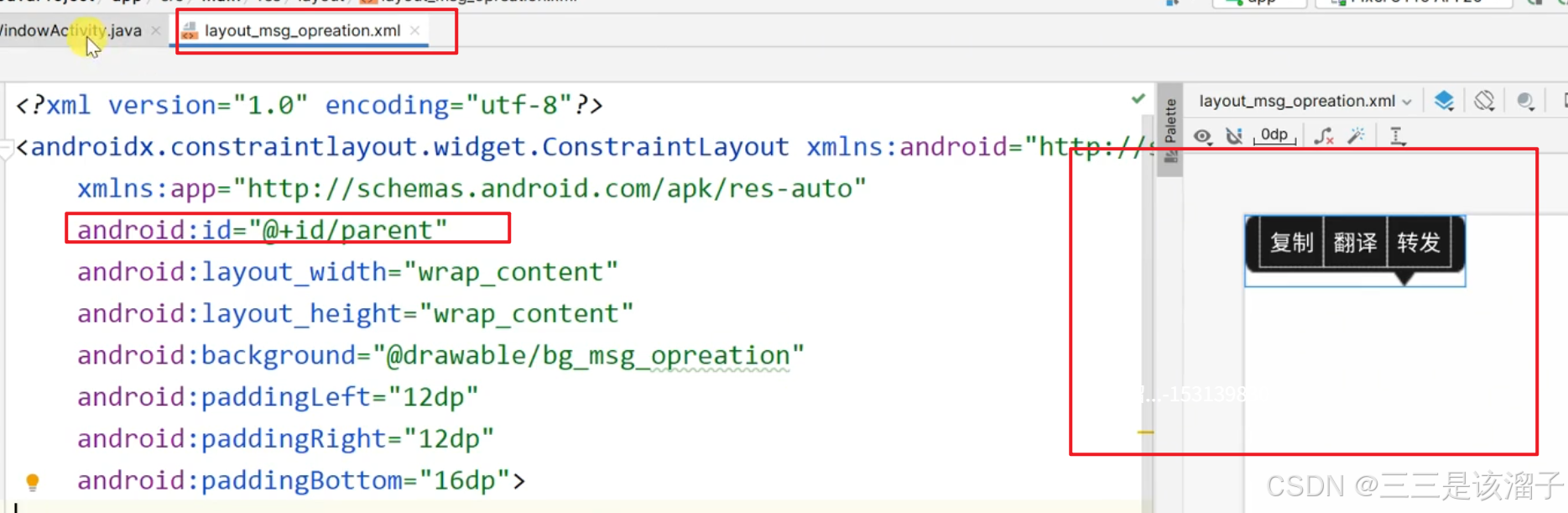Click the android:layout_width attribute line

(347, 272)
